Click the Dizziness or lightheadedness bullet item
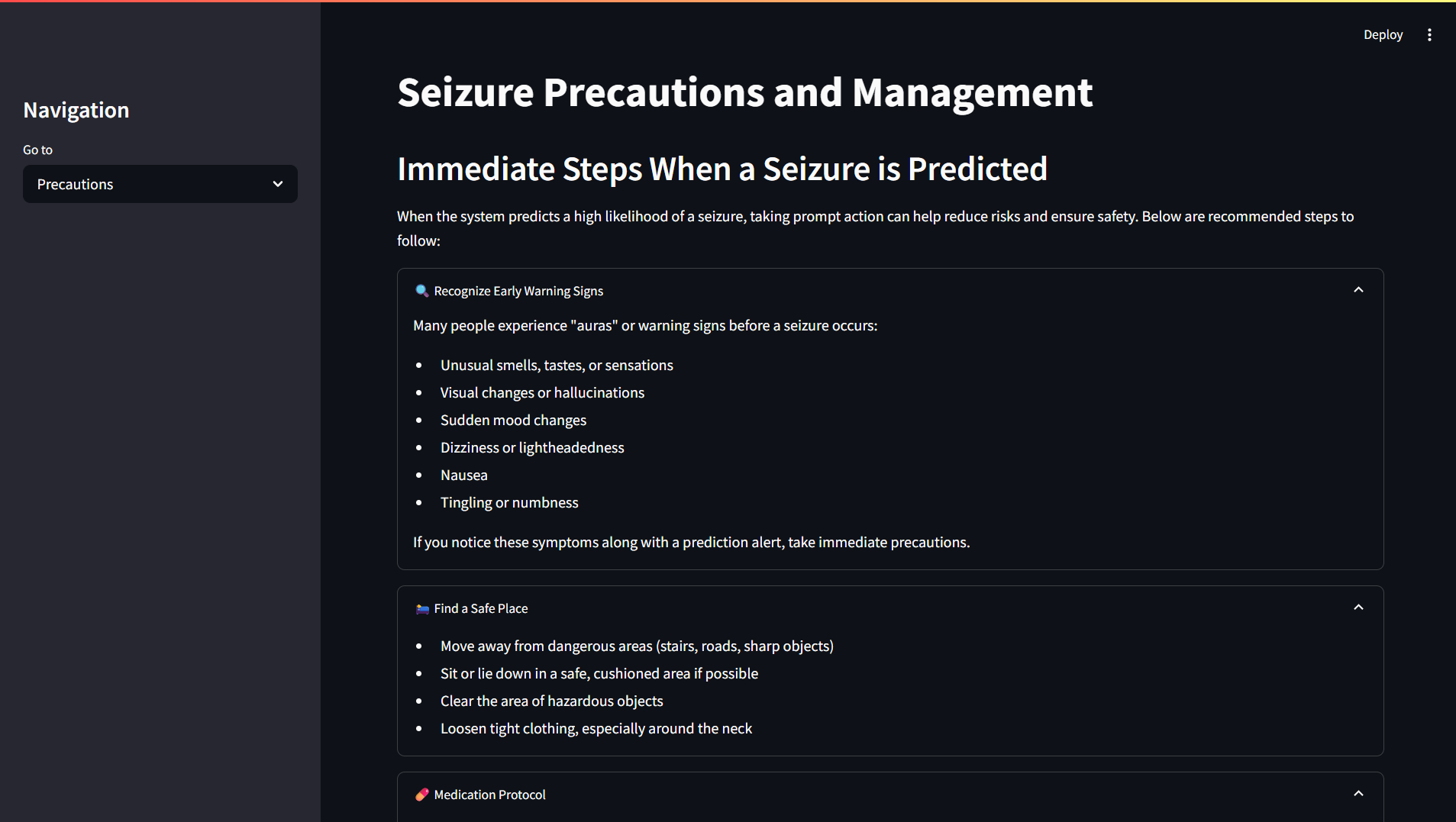This screenshot has width=1456, height=822. (532, 447)
